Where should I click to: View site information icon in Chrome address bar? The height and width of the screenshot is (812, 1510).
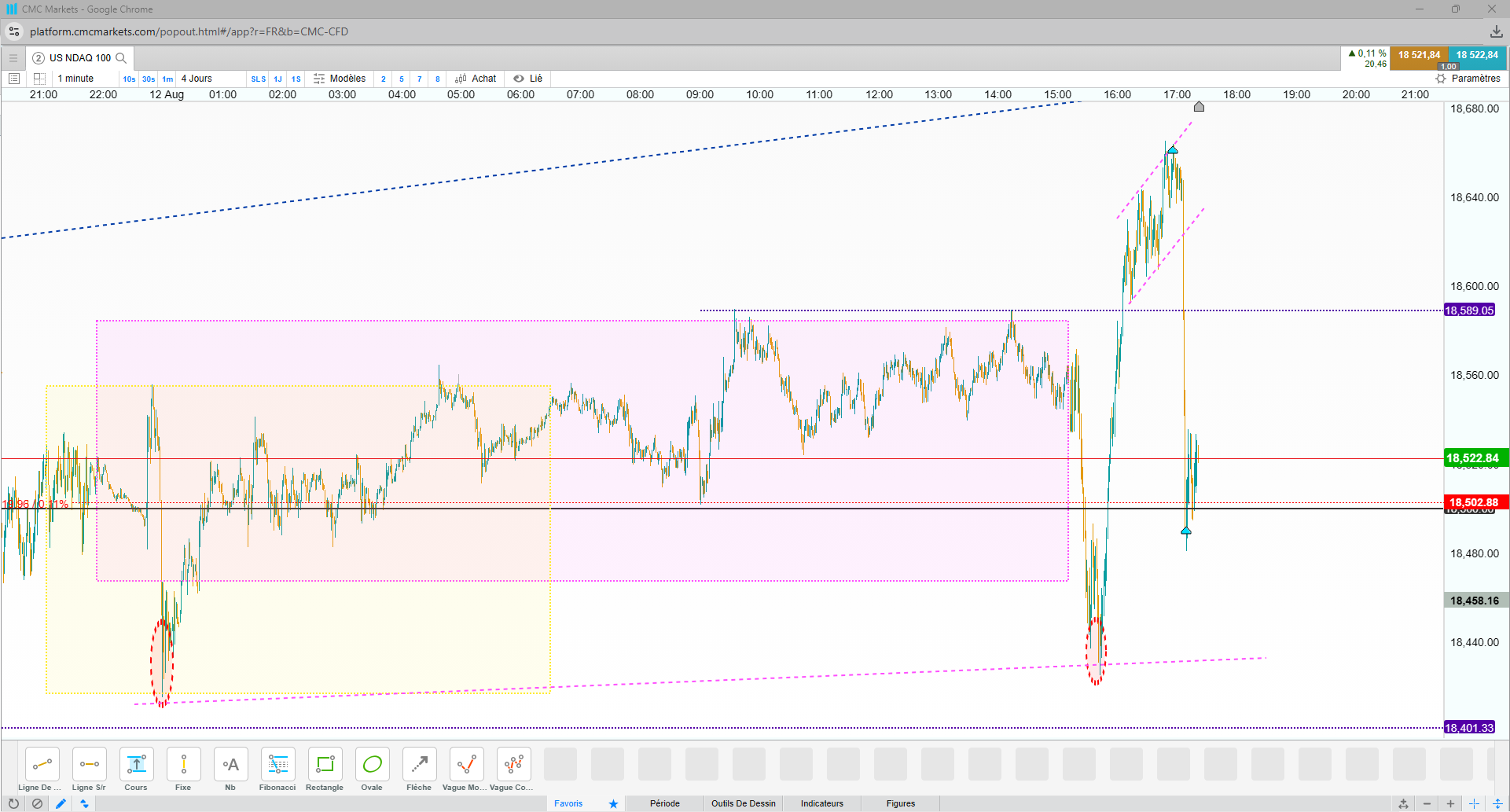[14, 31]
